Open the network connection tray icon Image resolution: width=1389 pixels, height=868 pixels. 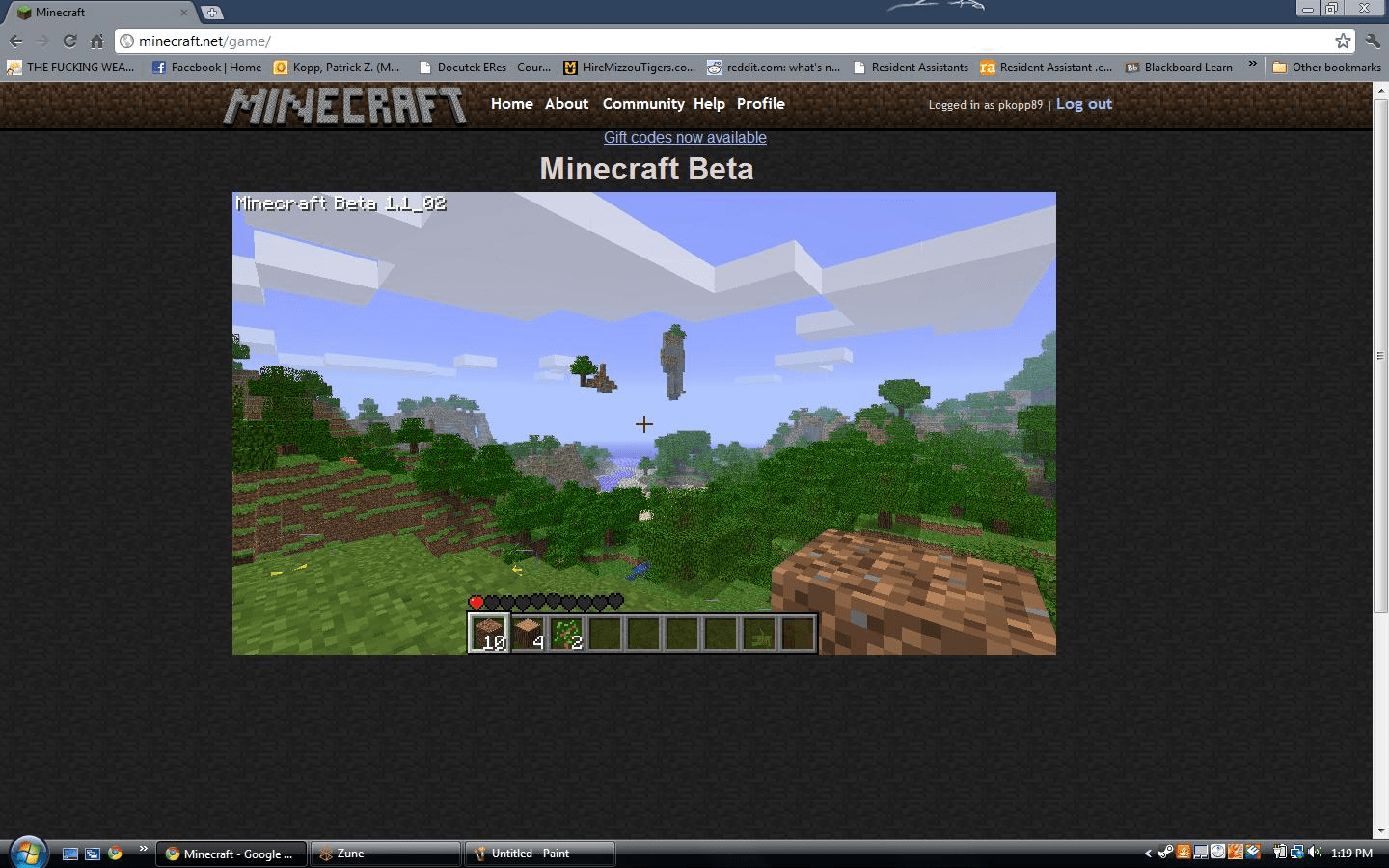tap(1297, 852)
